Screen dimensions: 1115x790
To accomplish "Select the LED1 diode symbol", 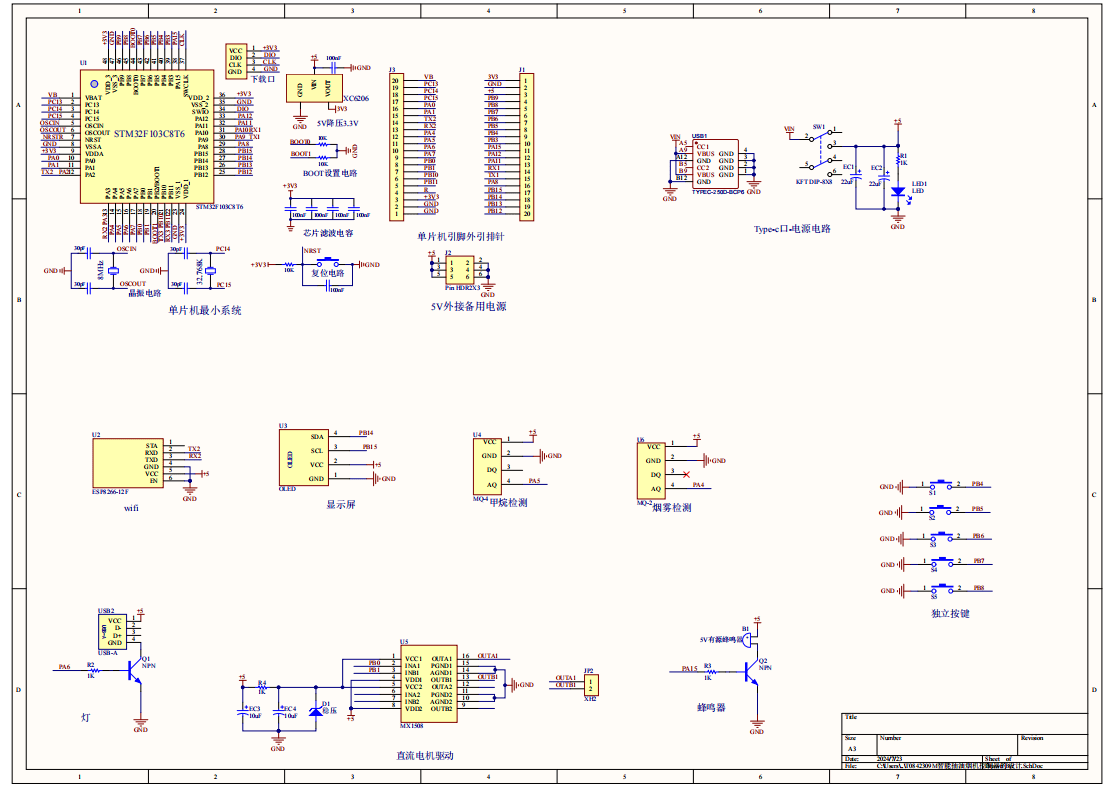I will (x=897, y=190).
